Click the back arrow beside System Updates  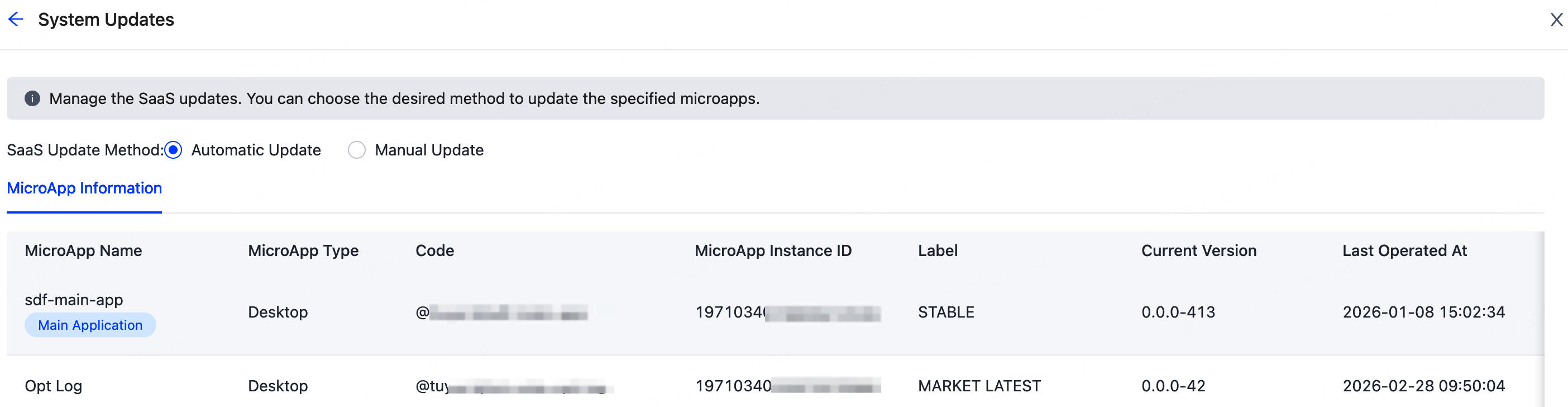tap(15, 19)
